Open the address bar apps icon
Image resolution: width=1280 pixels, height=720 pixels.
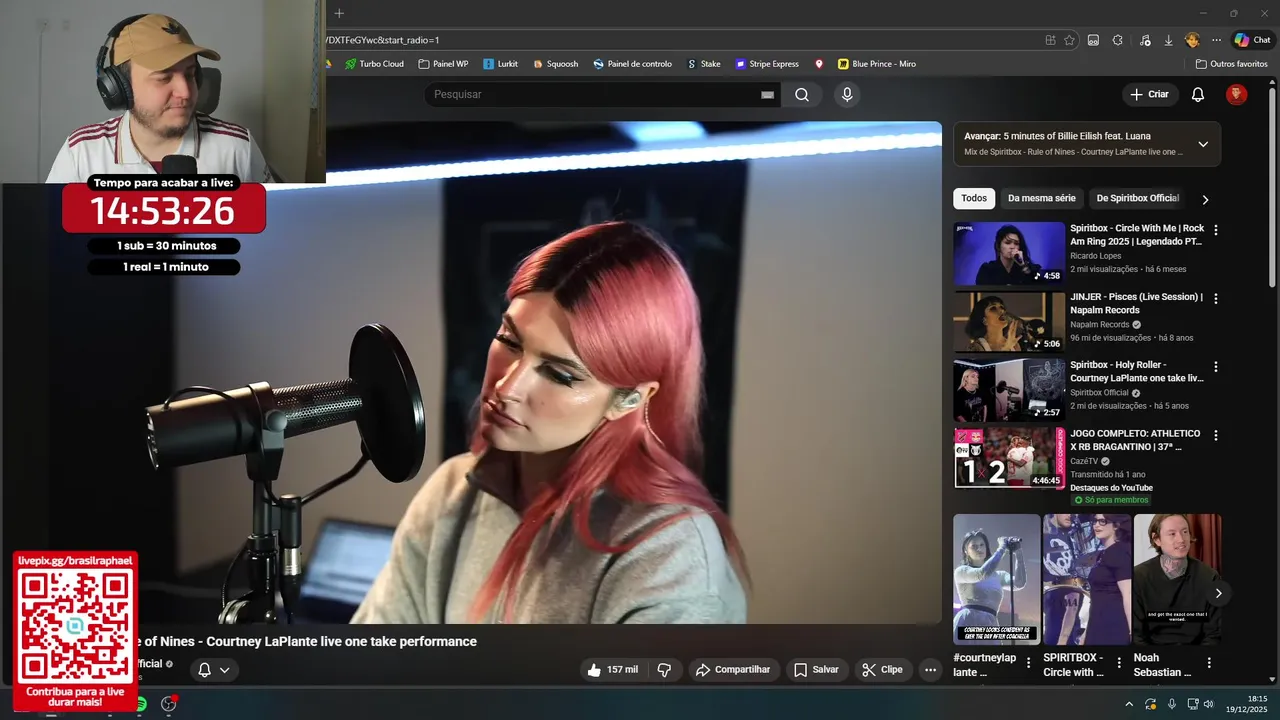1050,40
